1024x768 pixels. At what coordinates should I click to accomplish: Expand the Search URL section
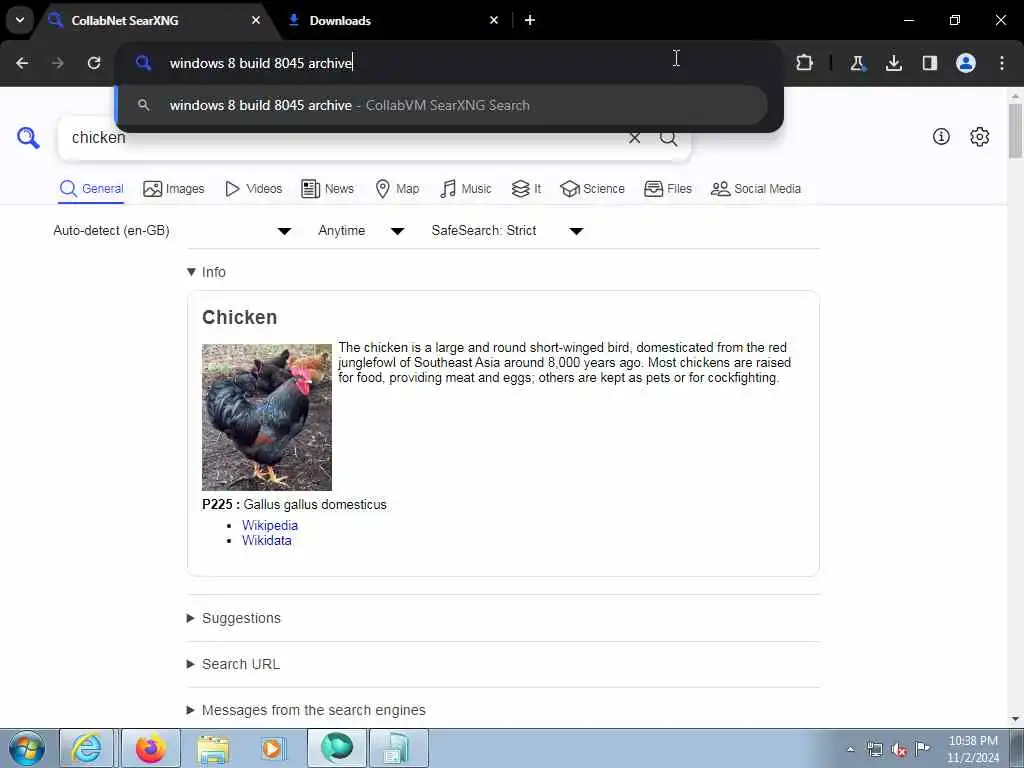(x=233, y=664)
